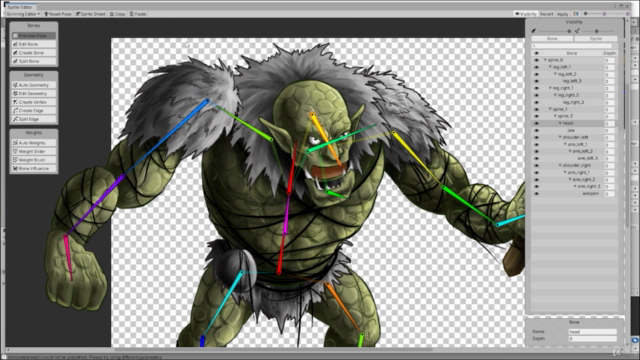This screenshot has width=640, height=360.
Task: Hide the spine_0 bone
Action: coord(536,60)
